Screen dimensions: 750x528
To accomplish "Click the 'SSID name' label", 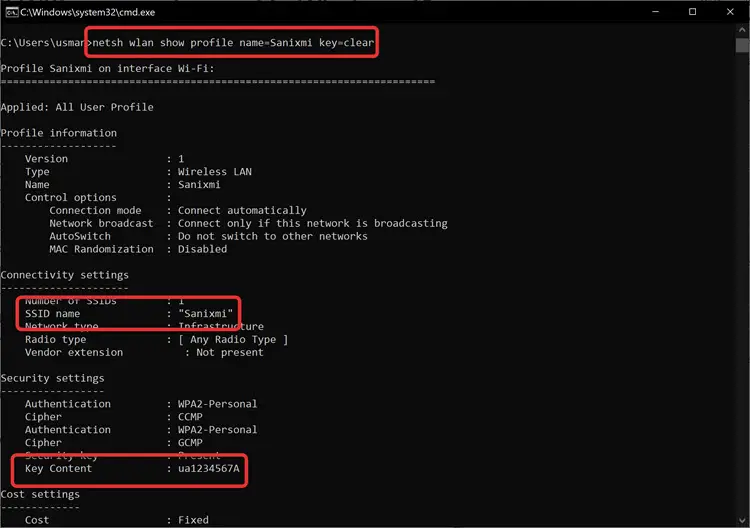I will pyautogui.click(x=53, y=314).
